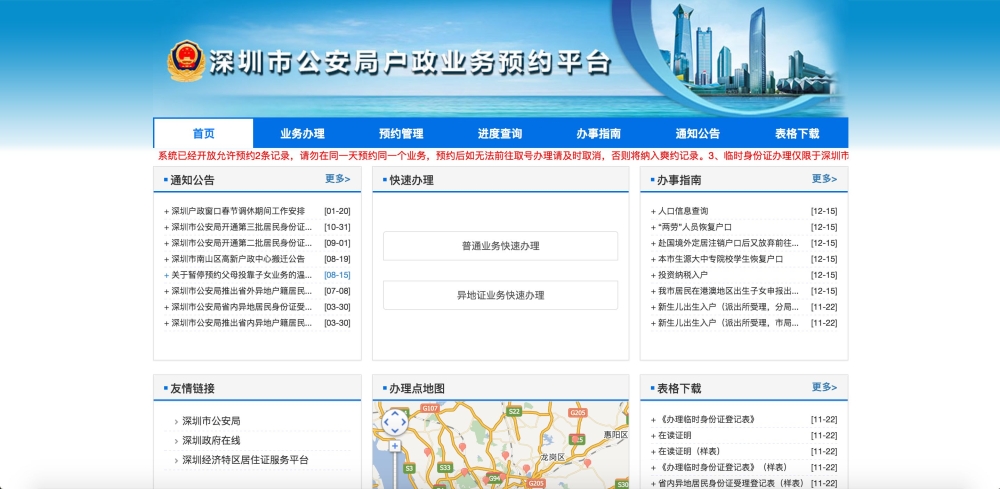Click the 普通业务快速办理 button
The height and width of the screenshot is (489, 1000).
501,246
